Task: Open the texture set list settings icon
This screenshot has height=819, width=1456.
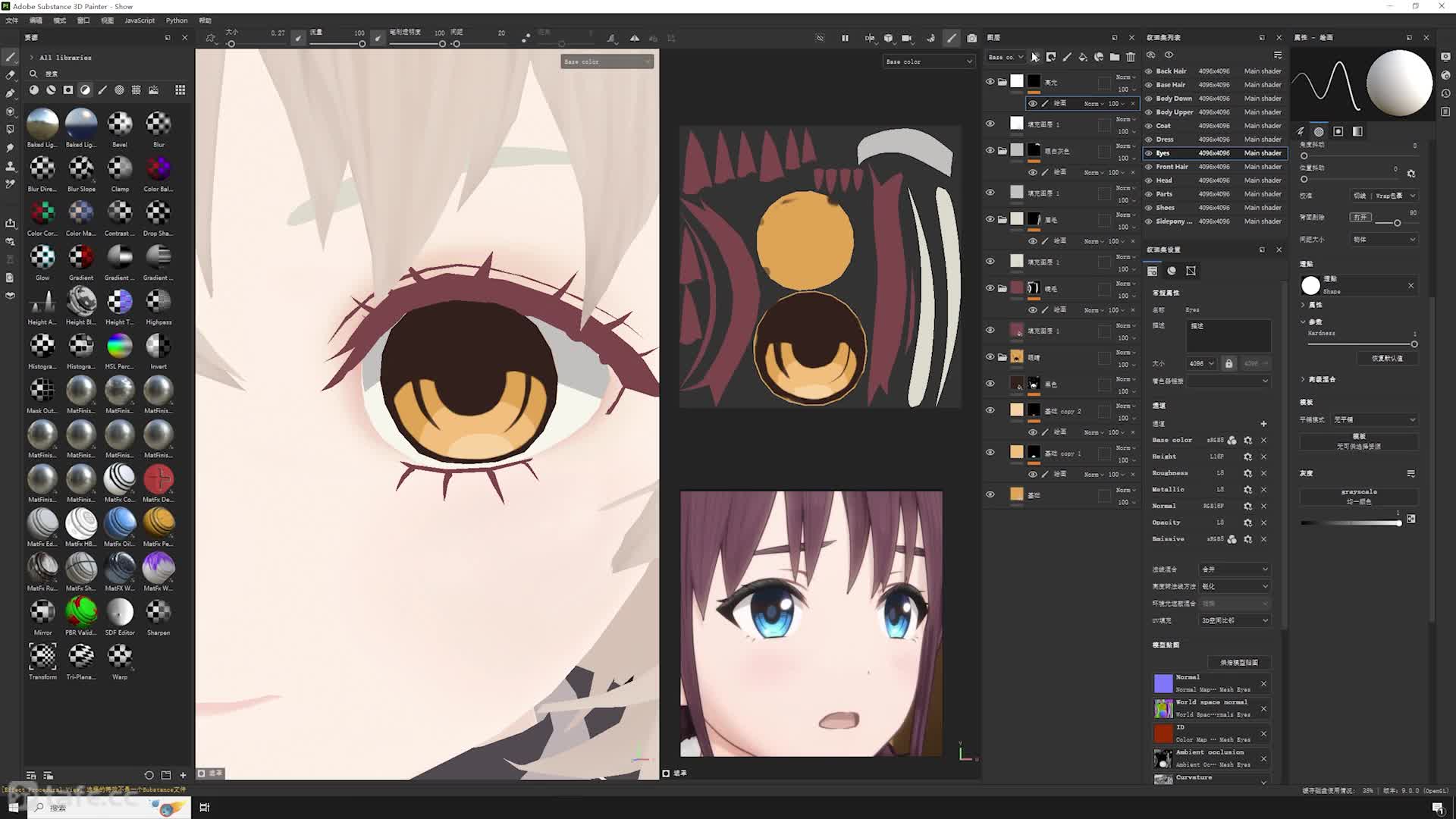Action: [1278, 55]
